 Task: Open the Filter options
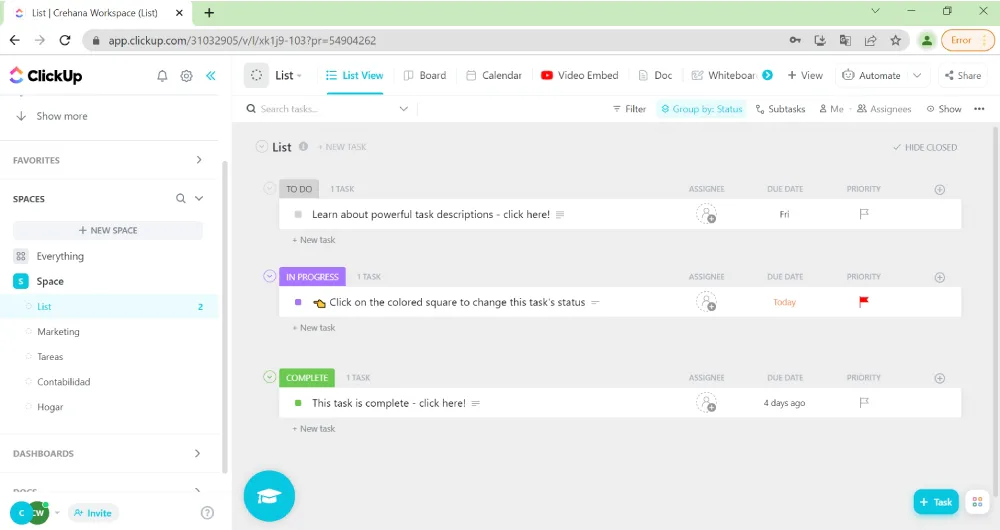click(629, 109)
